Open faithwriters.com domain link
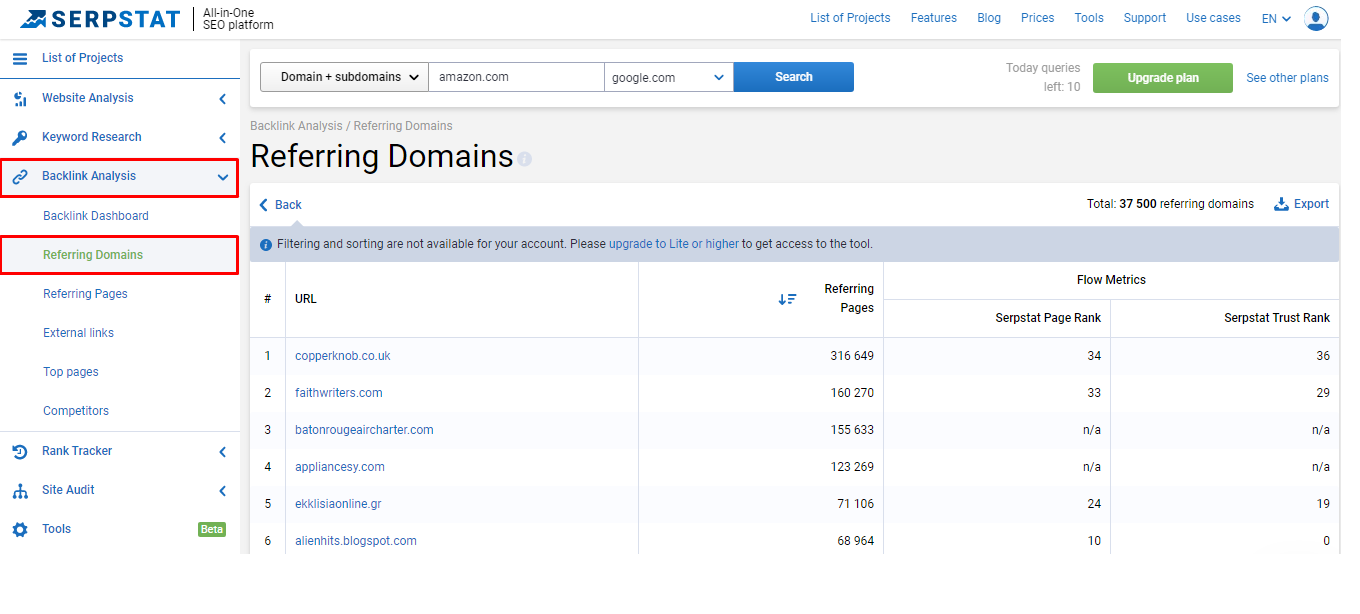Screen dimensions: 1360x614 pyautogui.click(x=339, y=393)
